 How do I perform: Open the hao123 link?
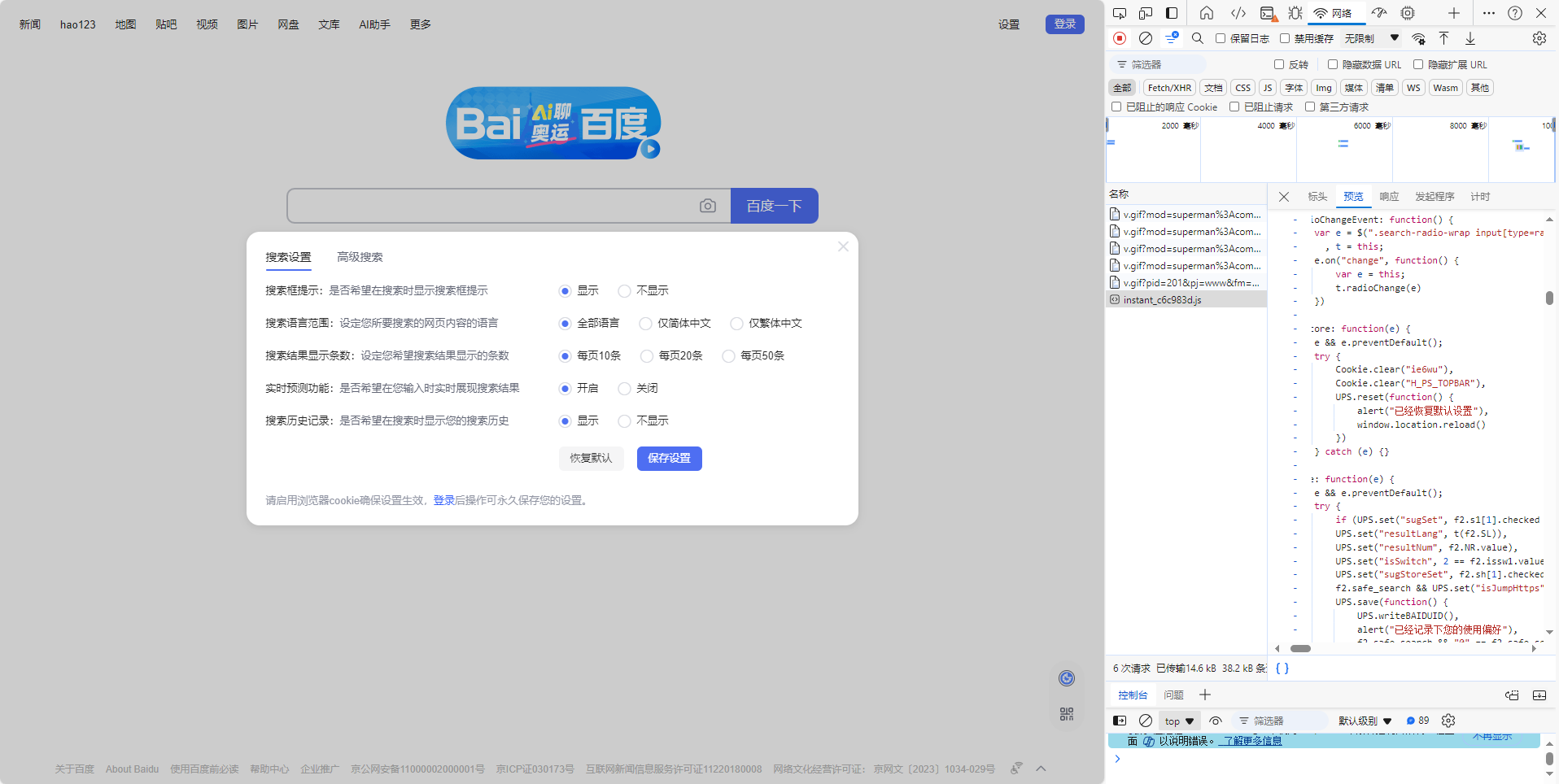(x=78, y=24)
